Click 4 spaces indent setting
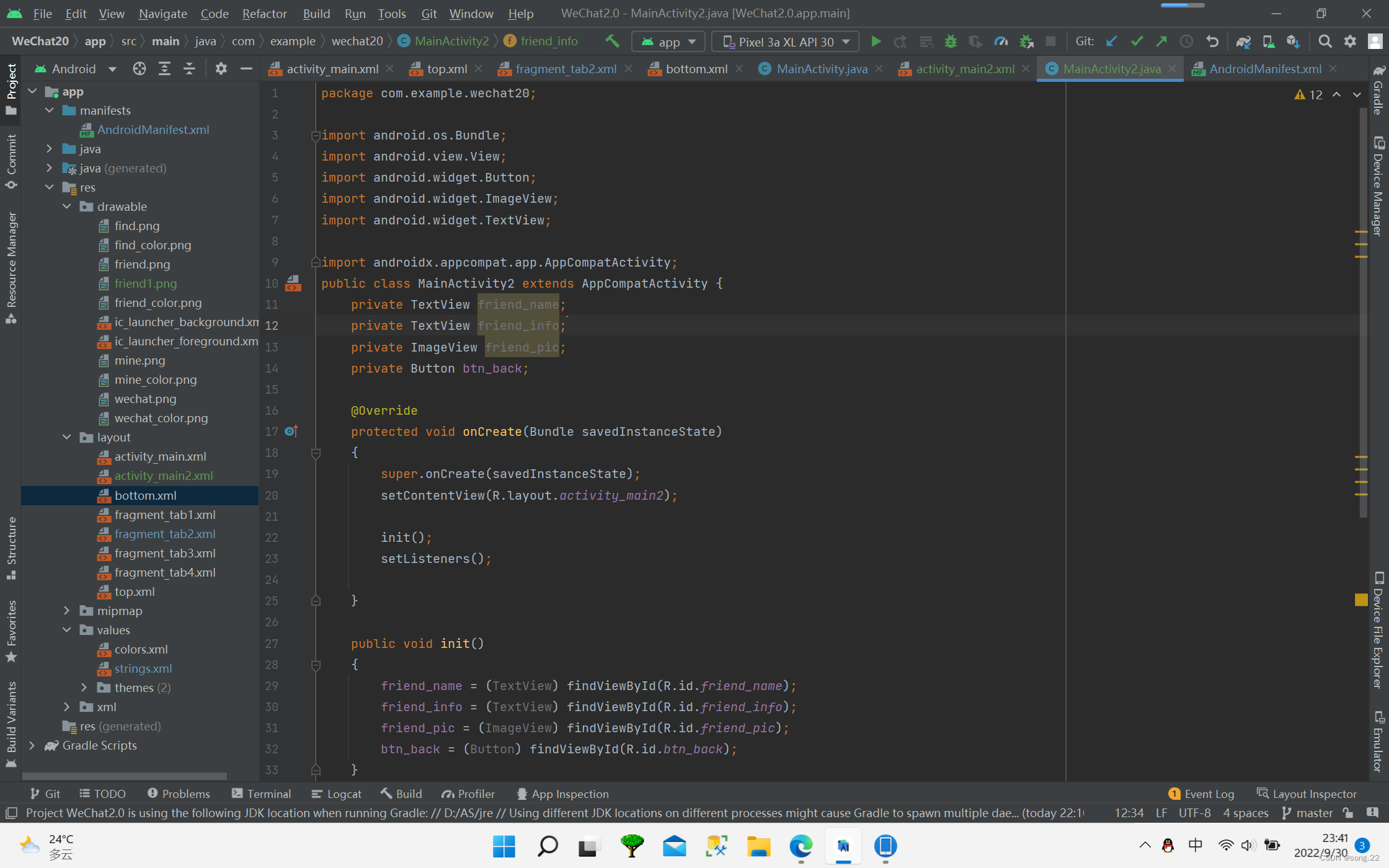 tap(1245, 813)
